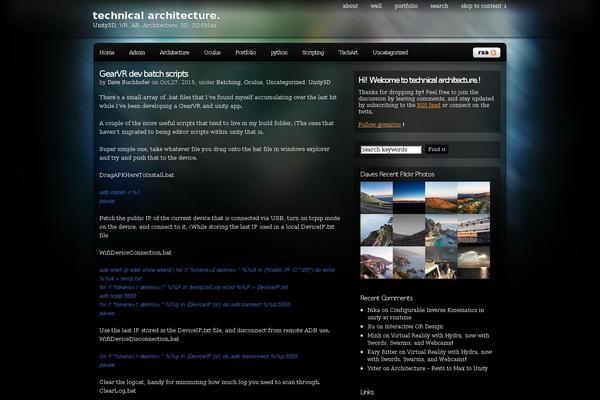
Task: Click the search link in top bar
Action: point(439,6)
